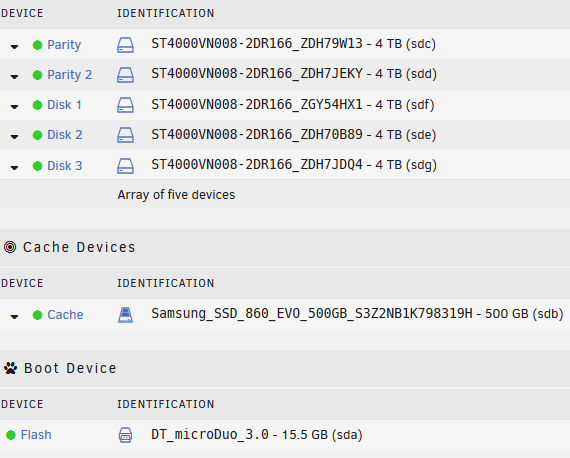The image size is (570, 458).
Task: Click the green status dot for Parity
Action: 37,45
